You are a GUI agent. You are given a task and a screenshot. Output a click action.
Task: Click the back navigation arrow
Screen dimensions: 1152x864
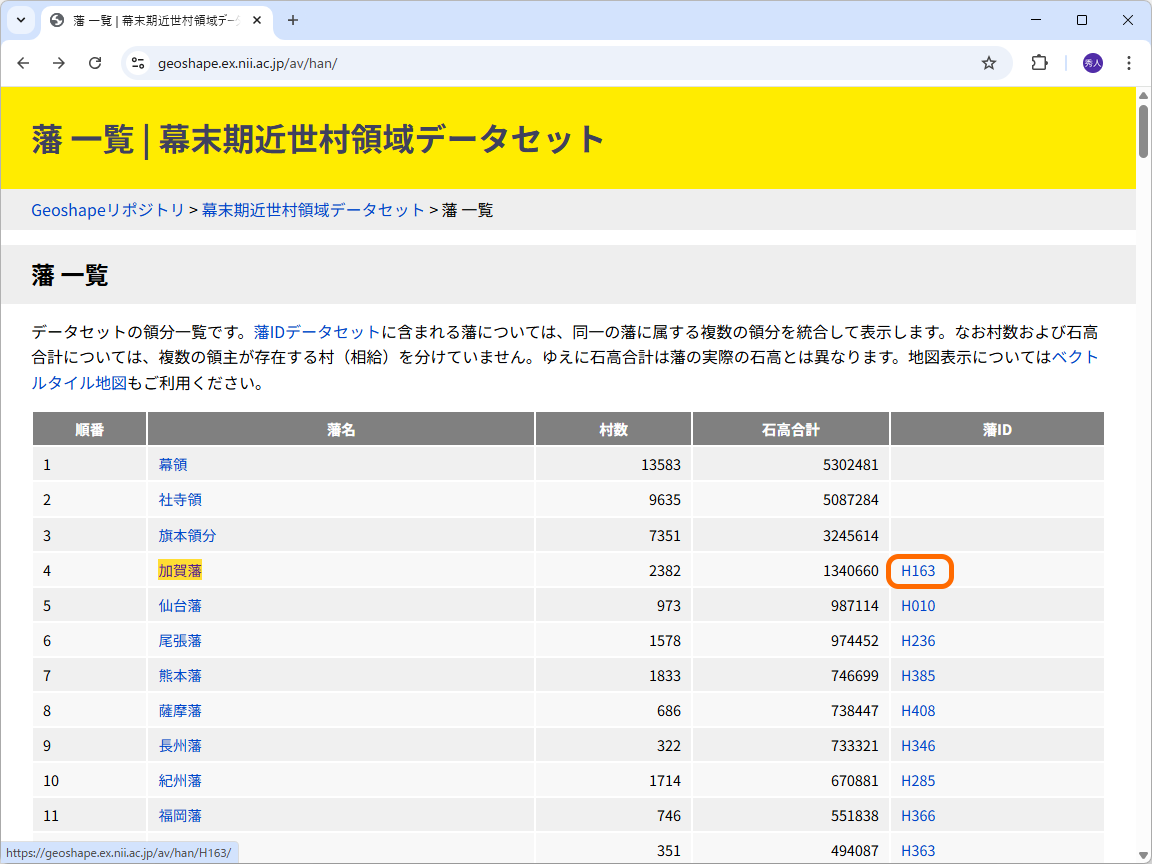point(23,62)
